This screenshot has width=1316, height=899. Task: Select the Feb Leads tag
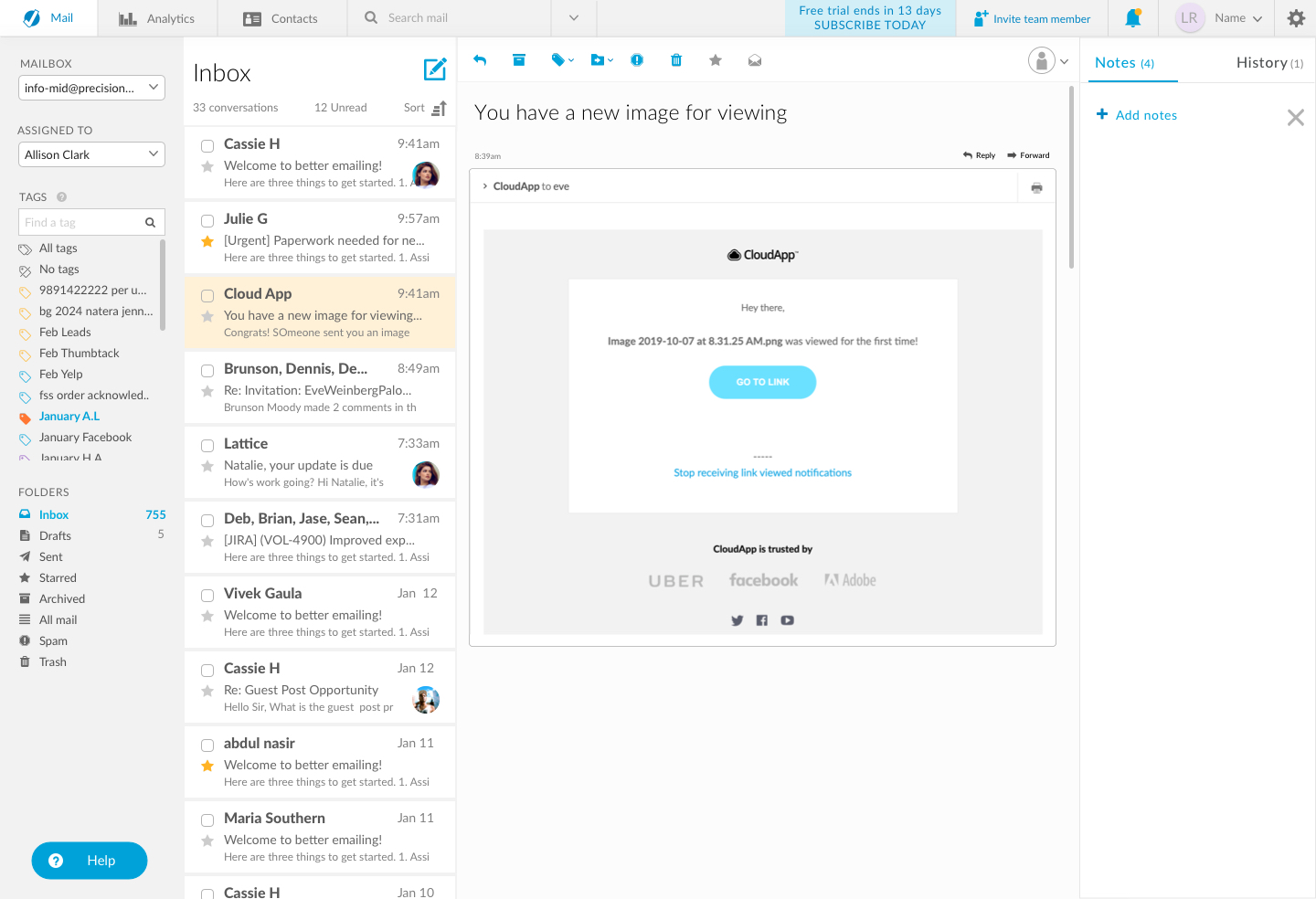point(65,333)
